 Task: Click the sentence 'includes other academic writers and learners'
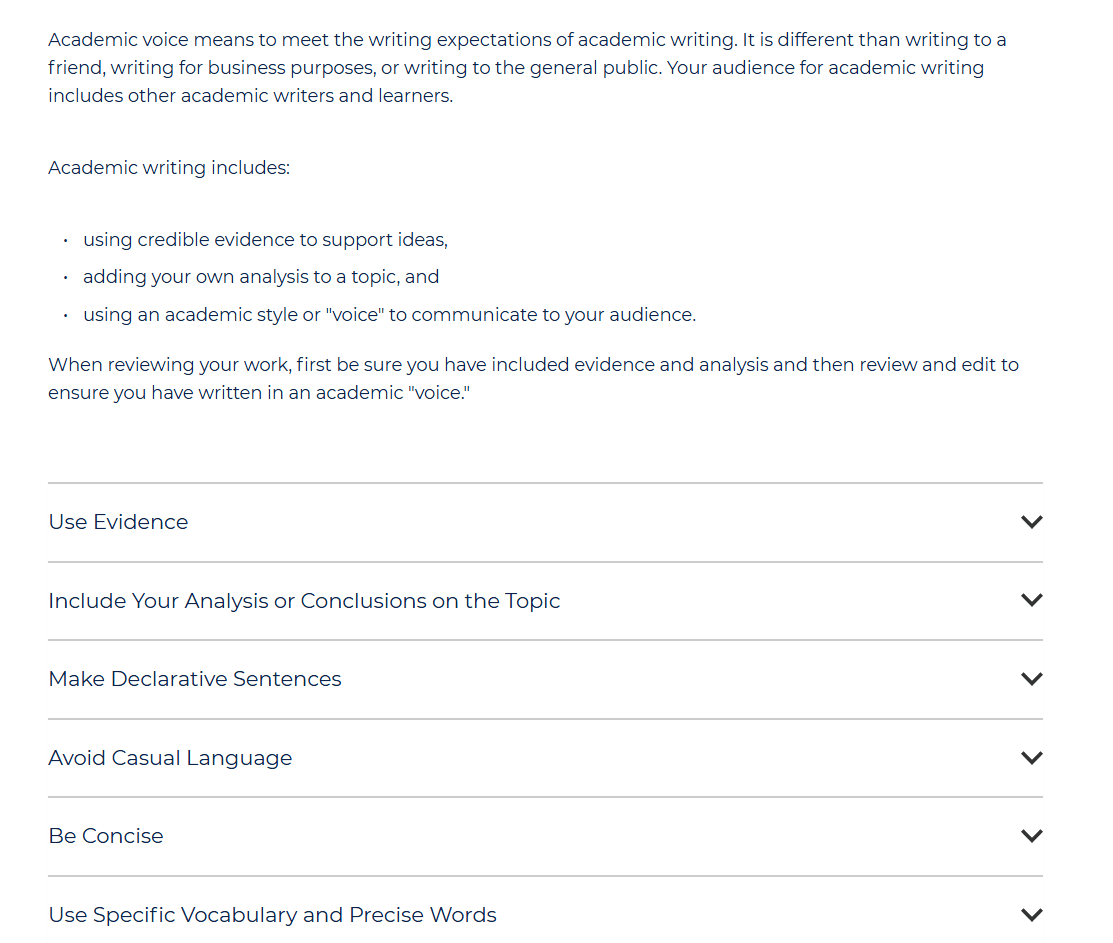tap(251, 96)
